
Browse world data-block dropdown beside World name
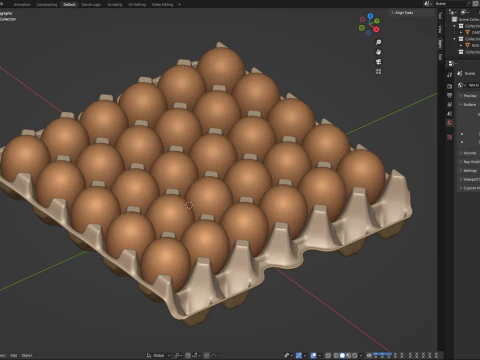click(461, 85)
